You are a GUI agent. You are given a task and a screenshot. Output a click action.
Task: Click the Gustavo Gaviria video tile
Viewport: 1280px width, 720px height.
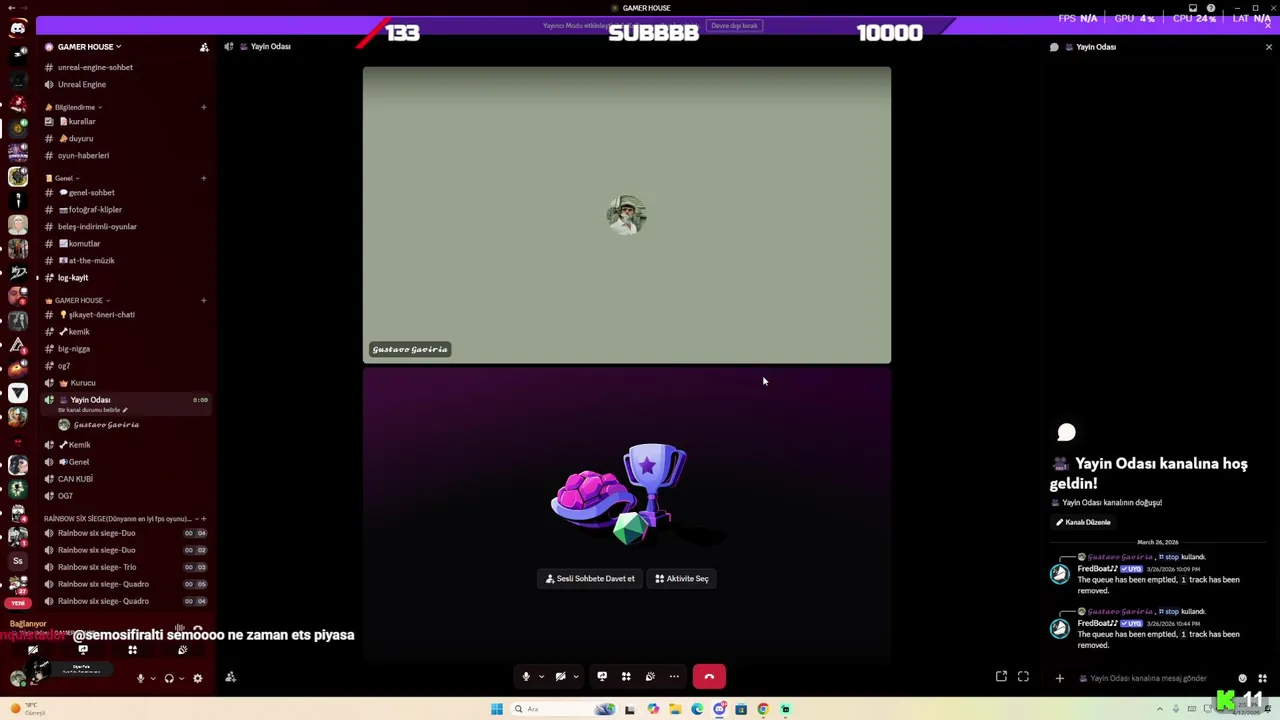pos(627,215)
